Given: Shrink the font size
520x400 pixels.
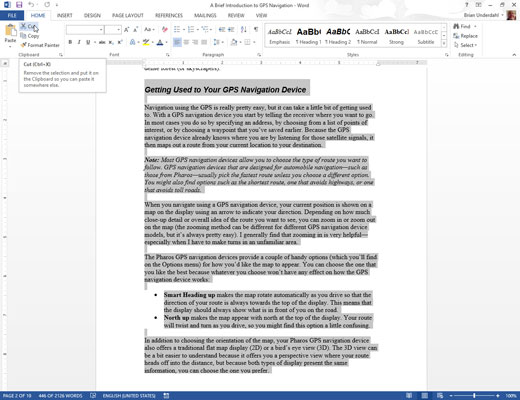Looking at the screenshot, I should (135, 30).
